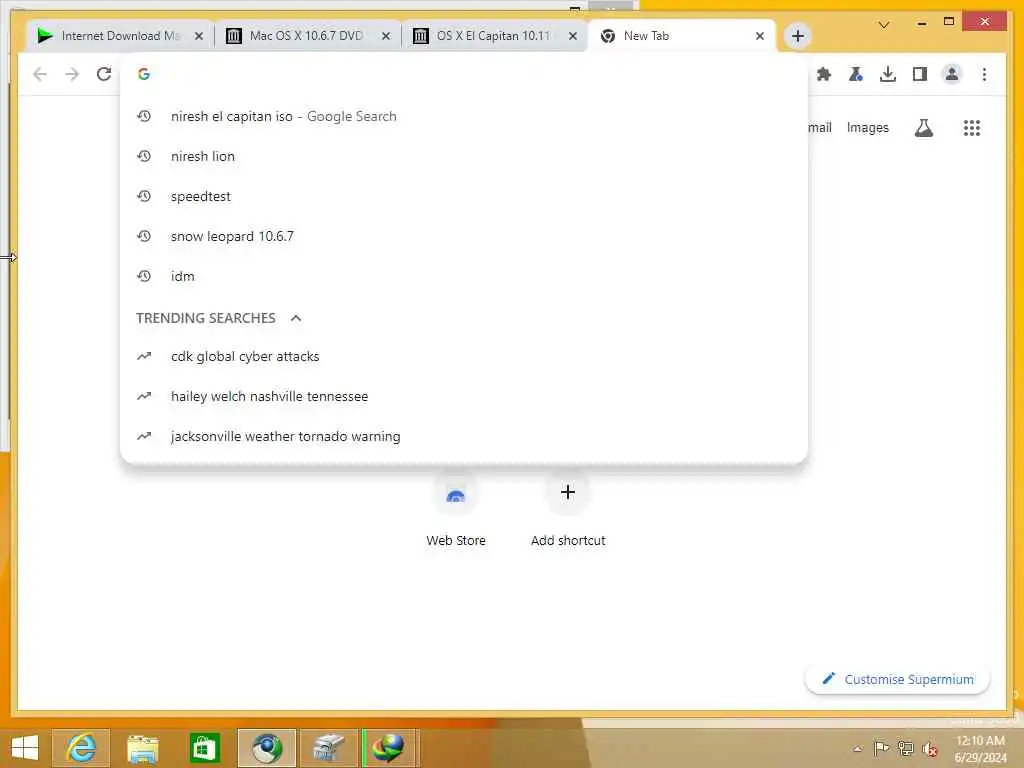Select trending 'cdk global cyber attacks'

(x=464, y=356)
